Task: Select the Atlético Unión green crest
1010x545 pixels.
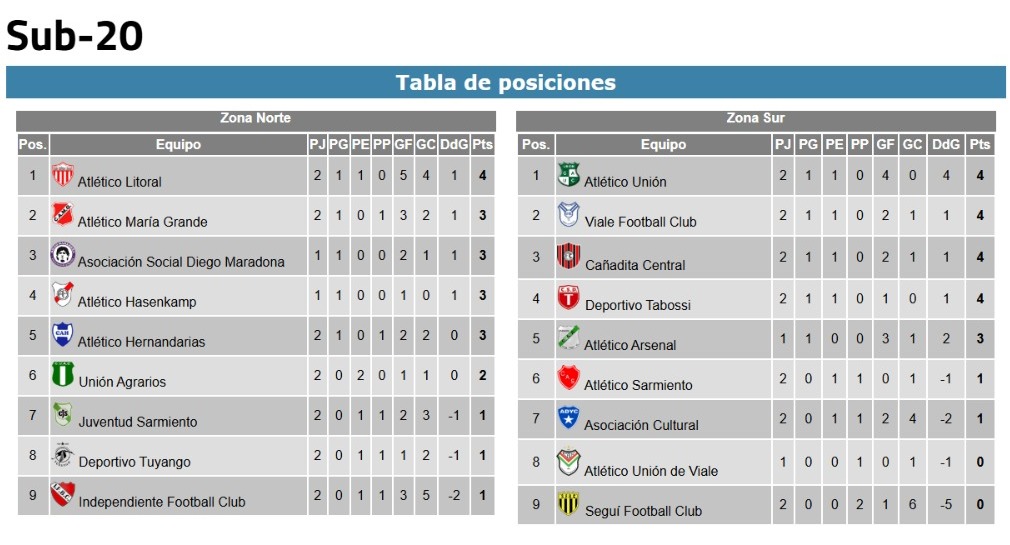Action: [x=569, y=175]
